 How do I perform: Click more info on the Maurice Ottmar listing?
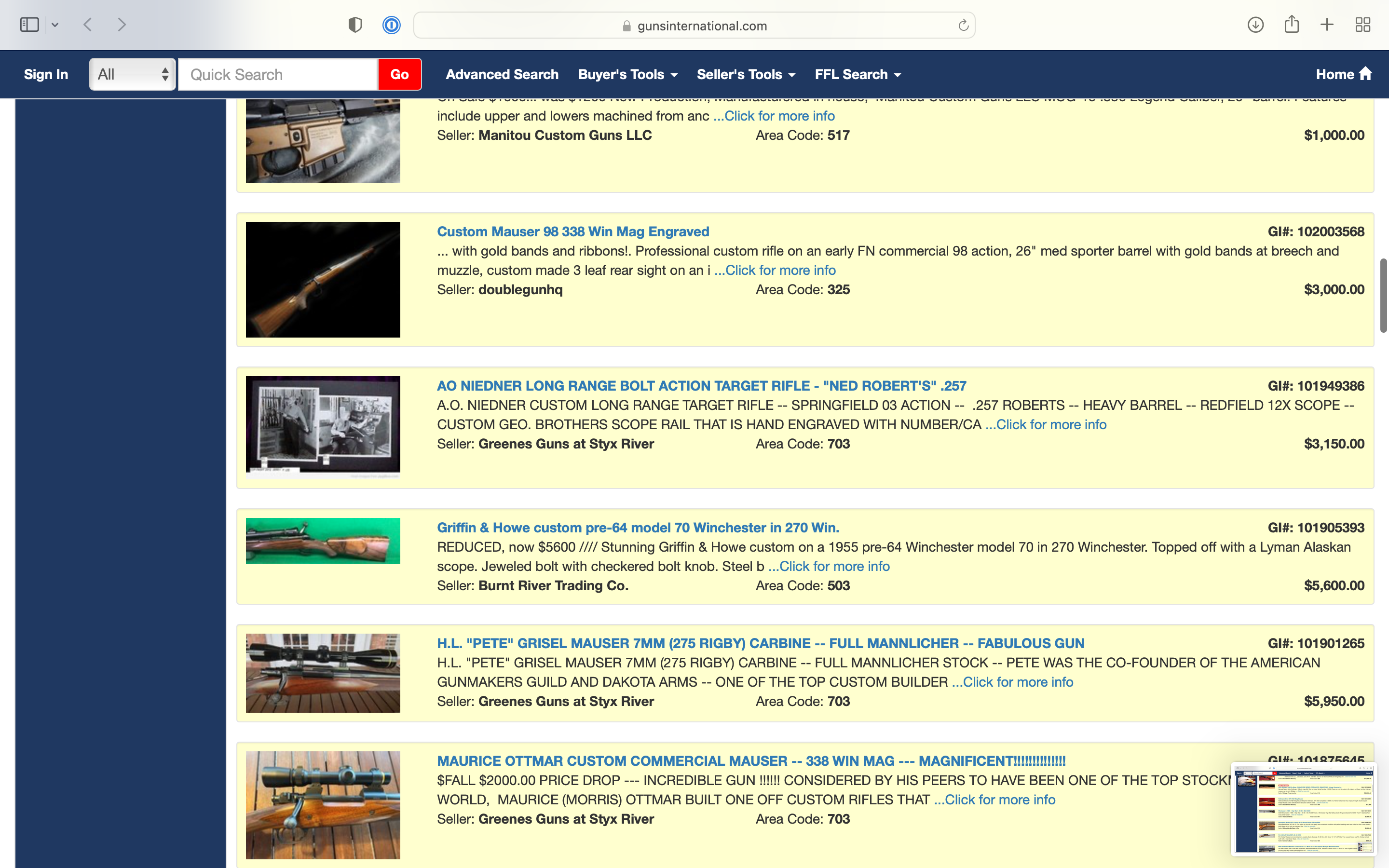(994, 800)
